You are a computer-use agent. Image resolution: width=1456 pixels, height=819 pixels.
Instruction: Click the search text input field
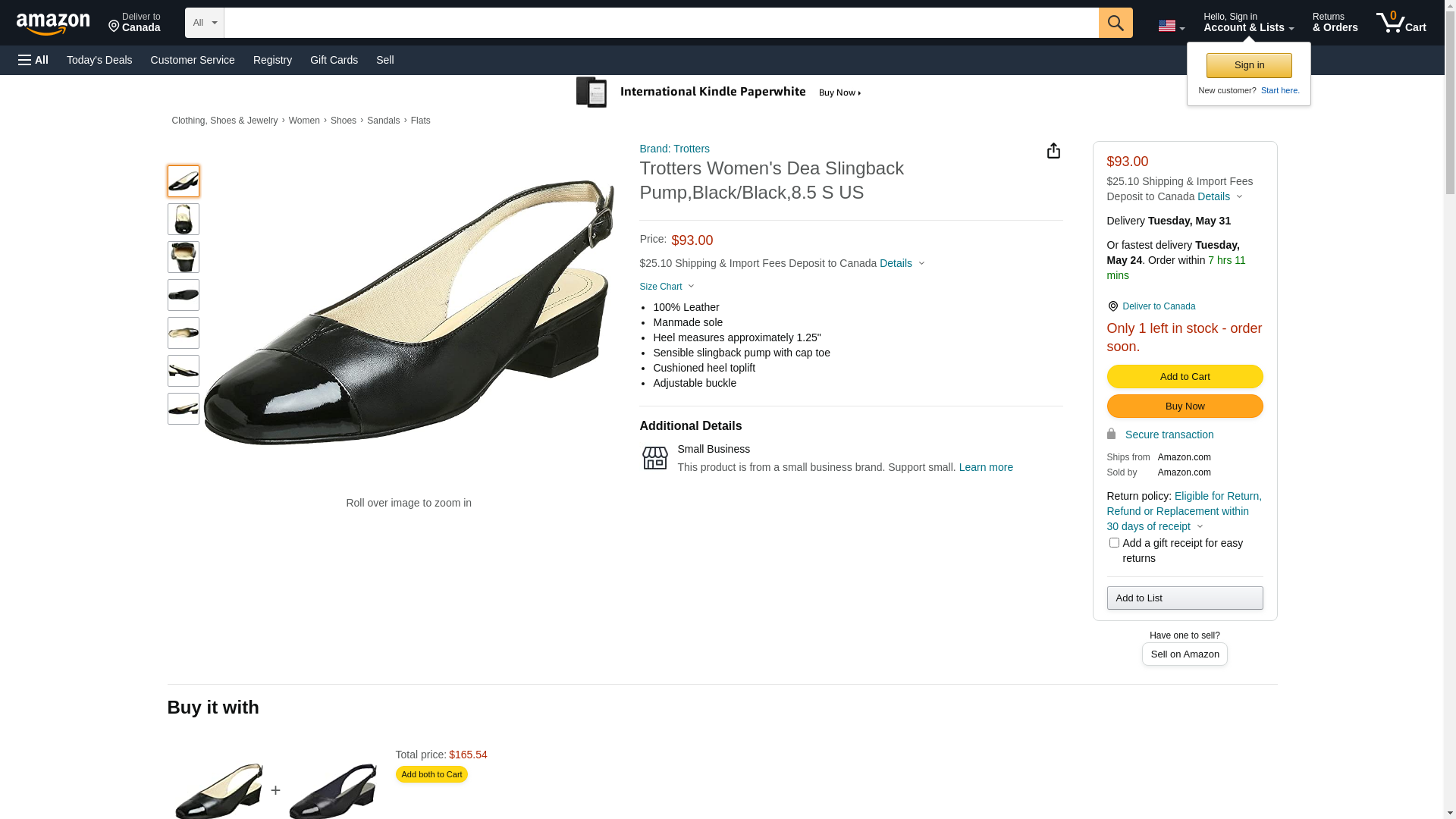(660, 23)
